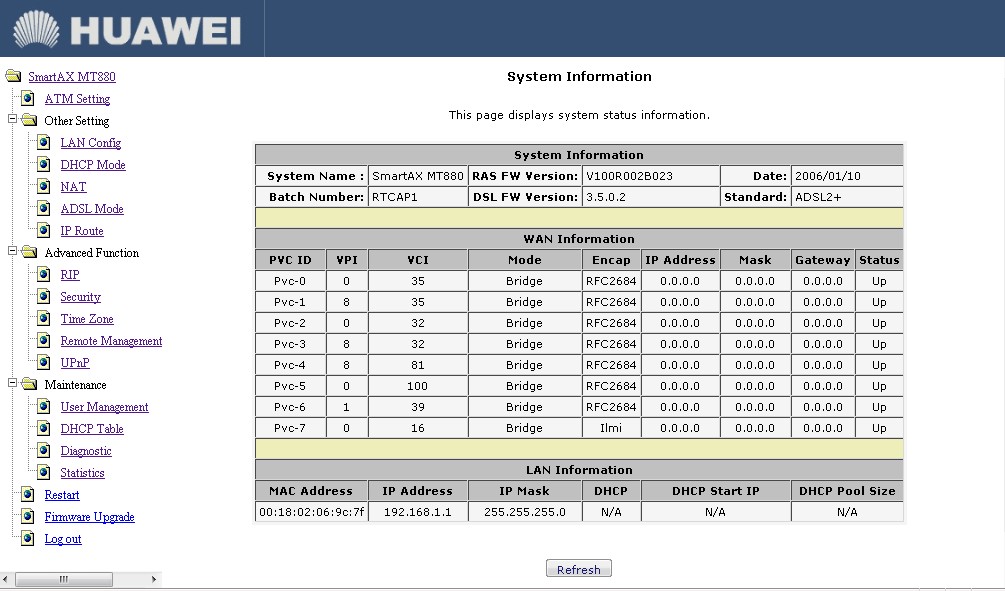
Task: Click the LAN IP 192.168.1.1 cell
Action: [x=417, y=512]
